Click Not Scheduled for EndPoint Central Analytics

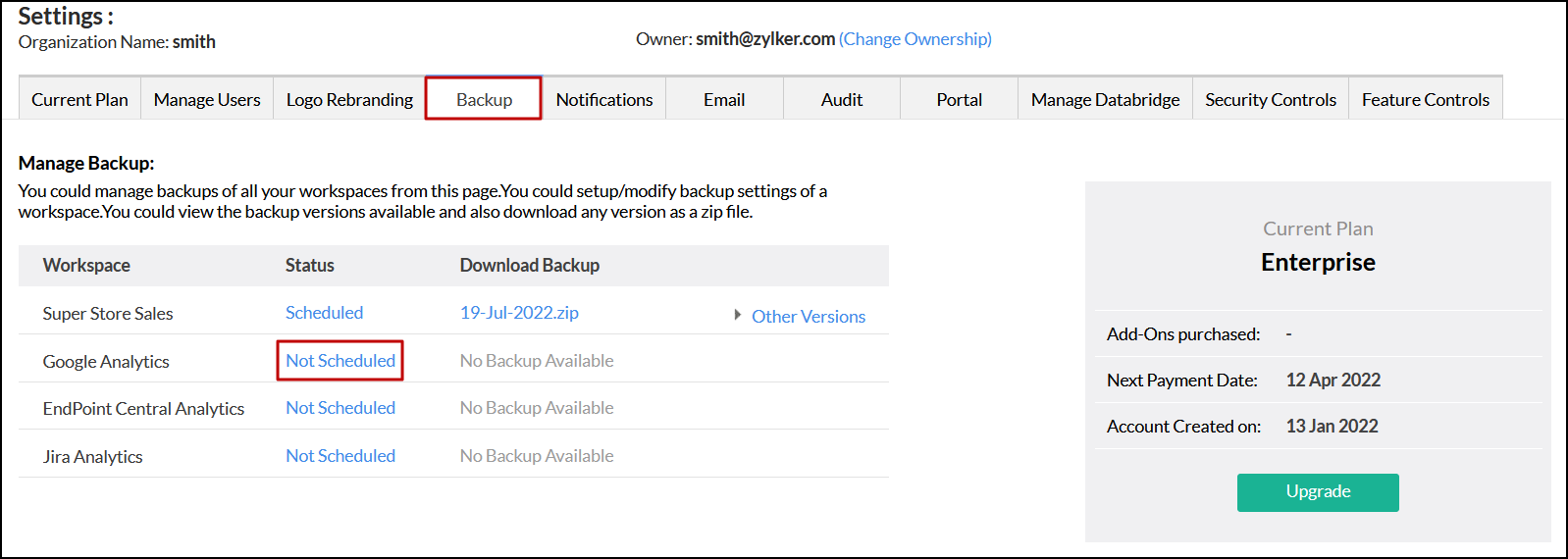tap(340, 408)
